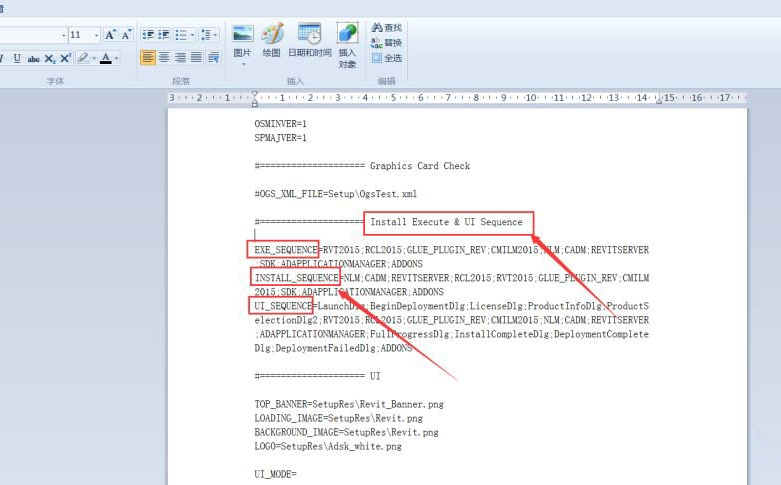Apply text highlight color
781x485 pixels.
click(x=83, y=58)
